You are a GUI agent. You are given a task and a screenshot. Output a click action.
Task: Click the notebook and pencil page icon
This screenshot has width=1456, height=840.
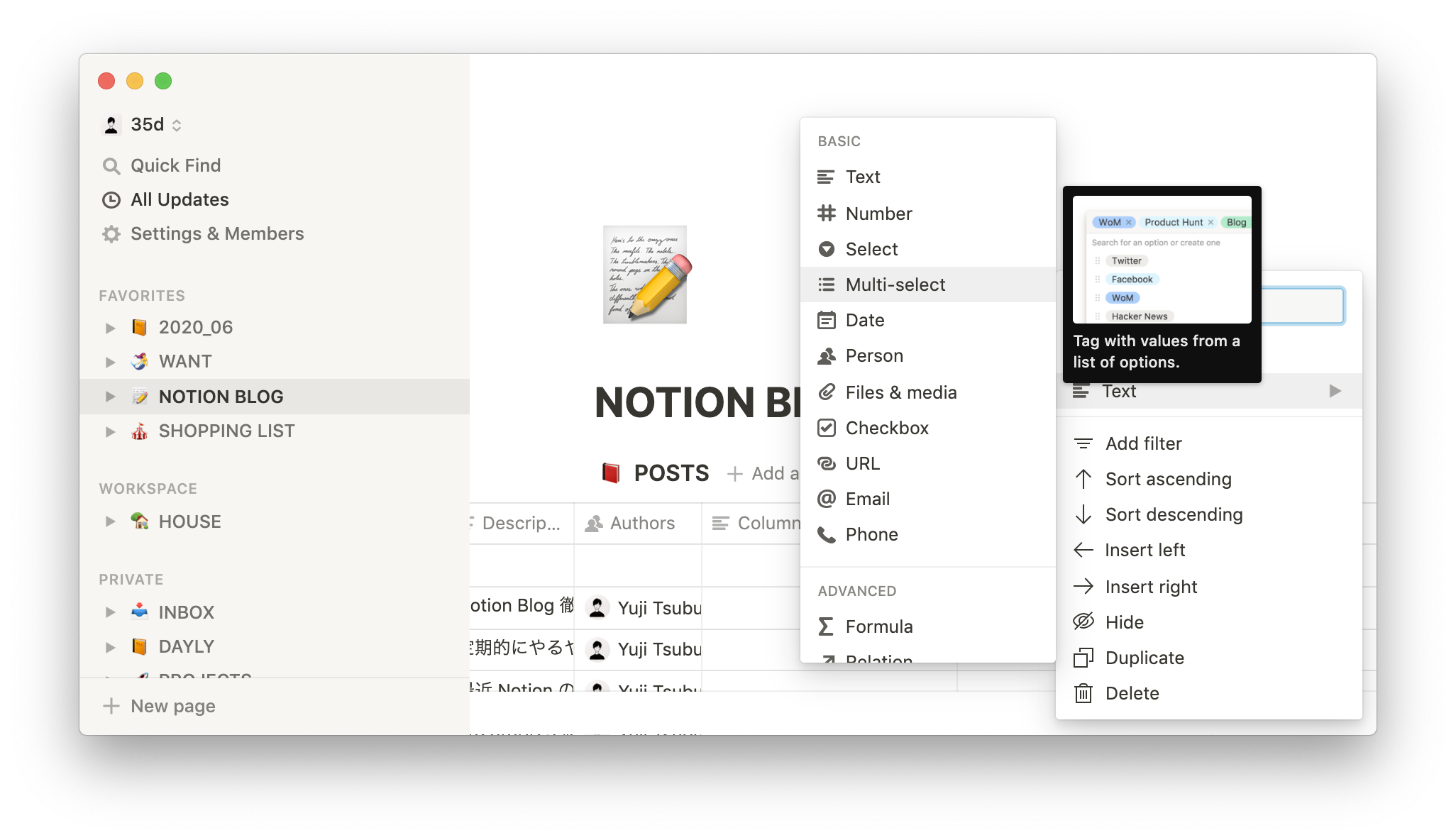(646, 275)
